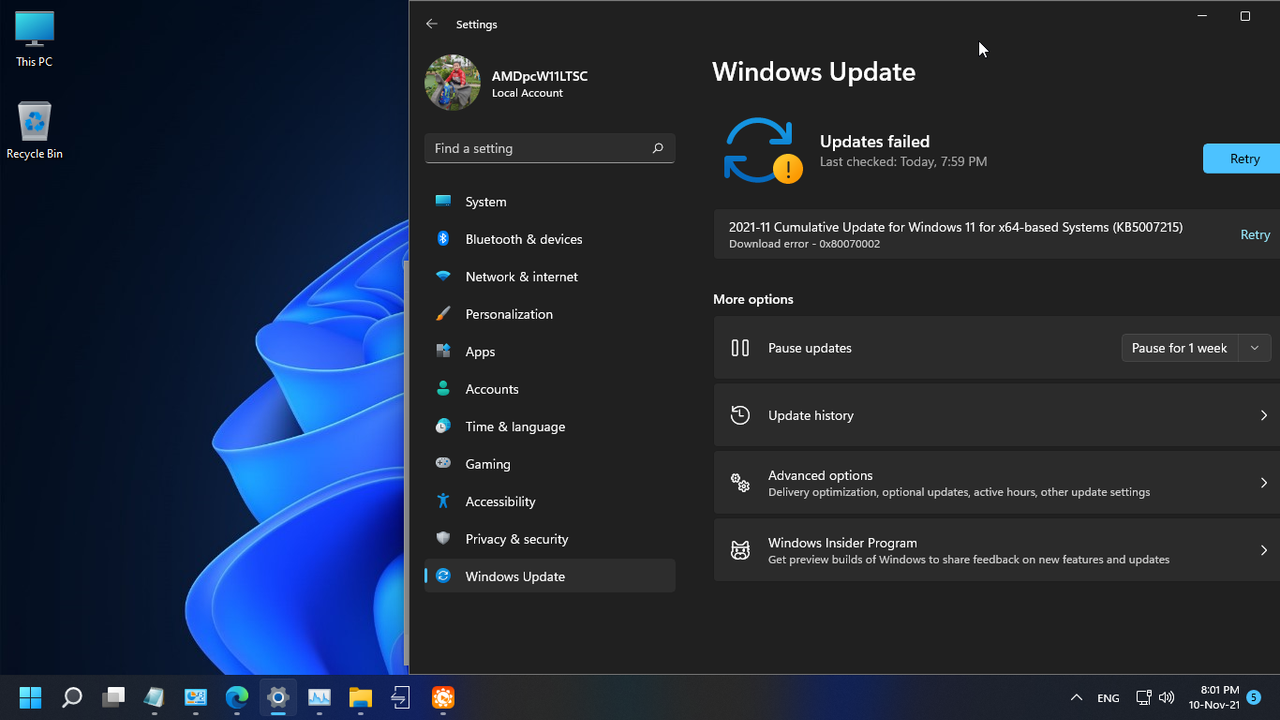The width and height of the screenshot is (1280, 720).
Task: Select the Personalization brush icon
Action: click(443, 314)
